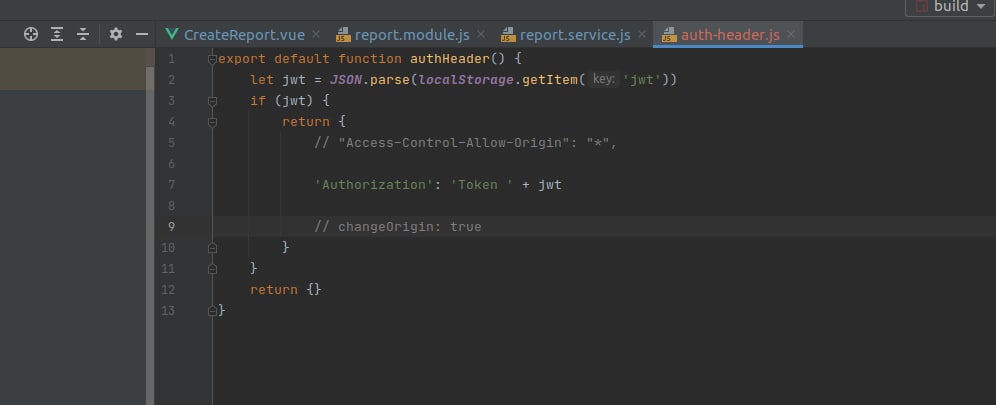Switch to the CreateReport.vue tab
Image resolution: width=996 pixels, height=405 pixels.
coord(244,35)
